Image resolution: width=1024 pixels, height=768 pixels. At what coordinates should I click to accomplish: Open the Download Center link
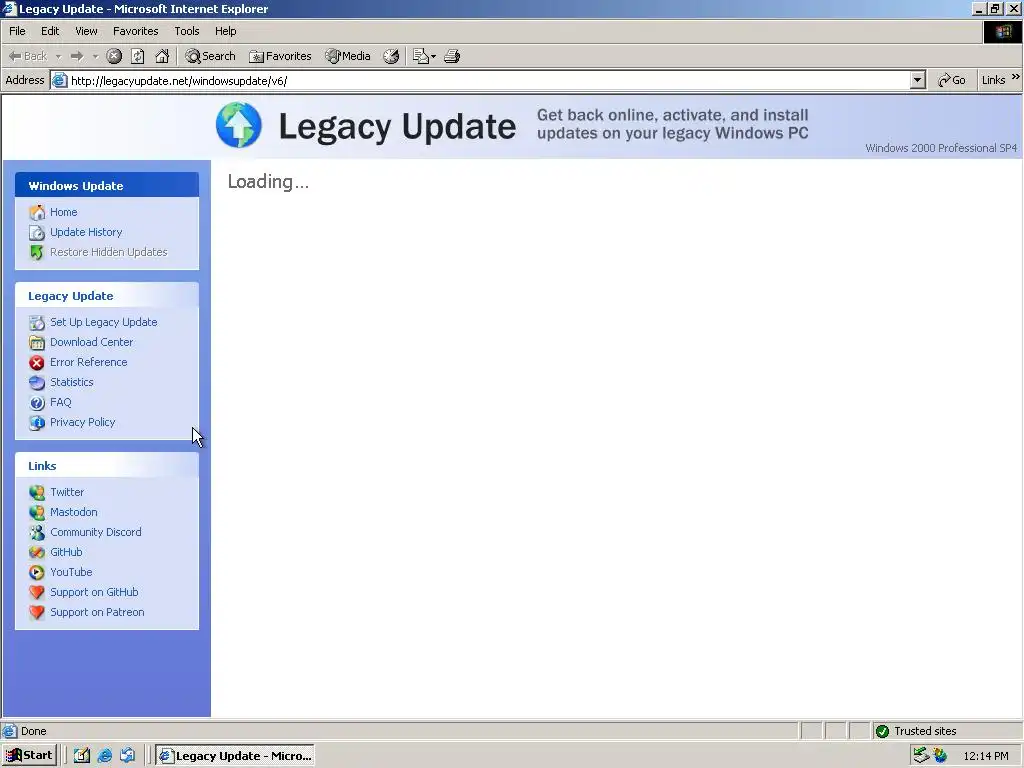tap(91, 342)
